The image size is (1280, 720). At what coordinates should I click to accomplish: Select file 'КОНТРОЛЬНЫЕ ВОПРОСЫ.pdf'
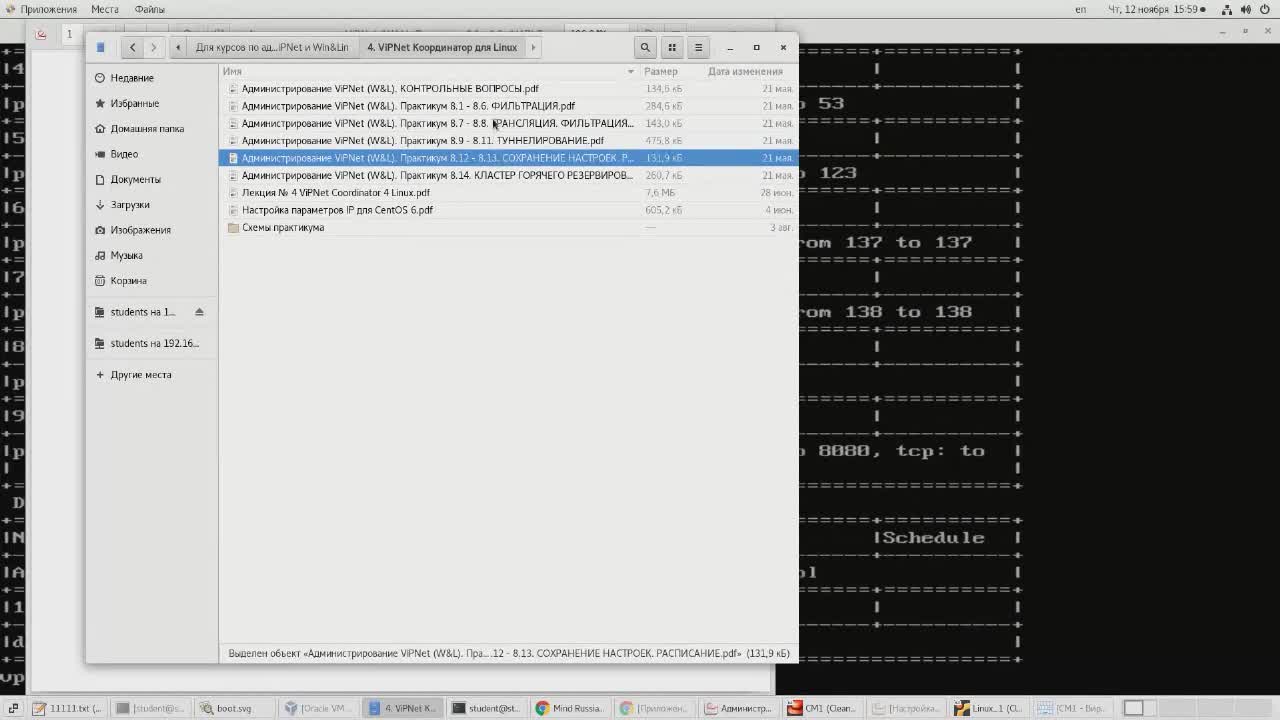(x=508, y=88)
